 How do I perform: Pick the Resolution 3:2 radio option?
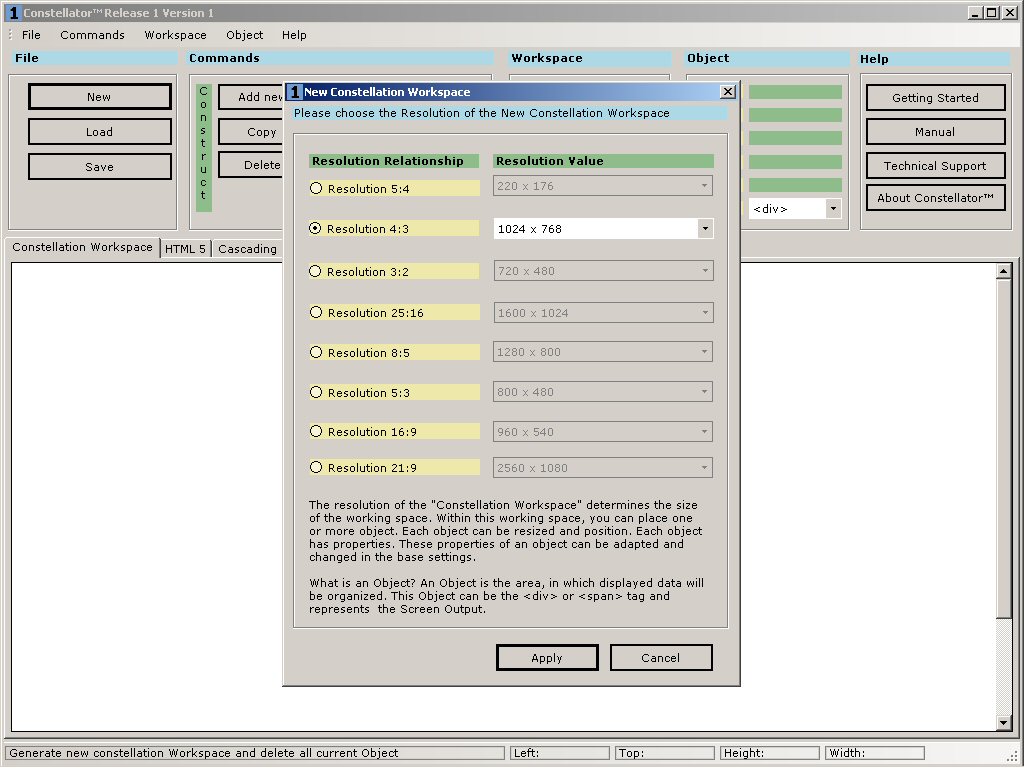pyautogui.click(x=316, y=271)
